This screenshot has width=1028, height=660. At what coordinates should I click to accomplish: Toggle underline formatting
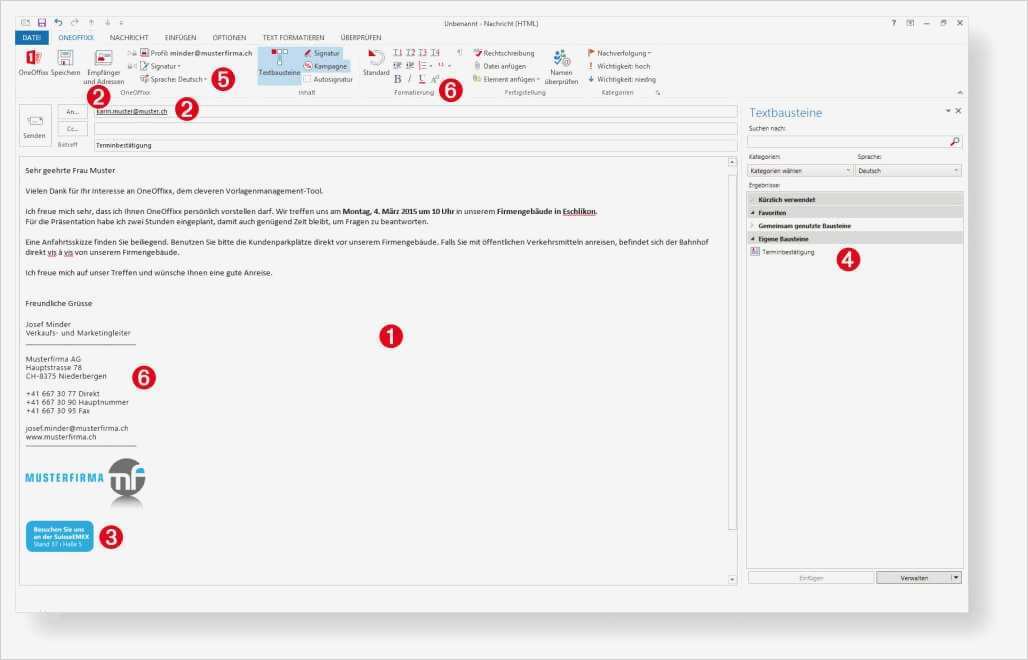pyautogui.click(x=422, y=79)
